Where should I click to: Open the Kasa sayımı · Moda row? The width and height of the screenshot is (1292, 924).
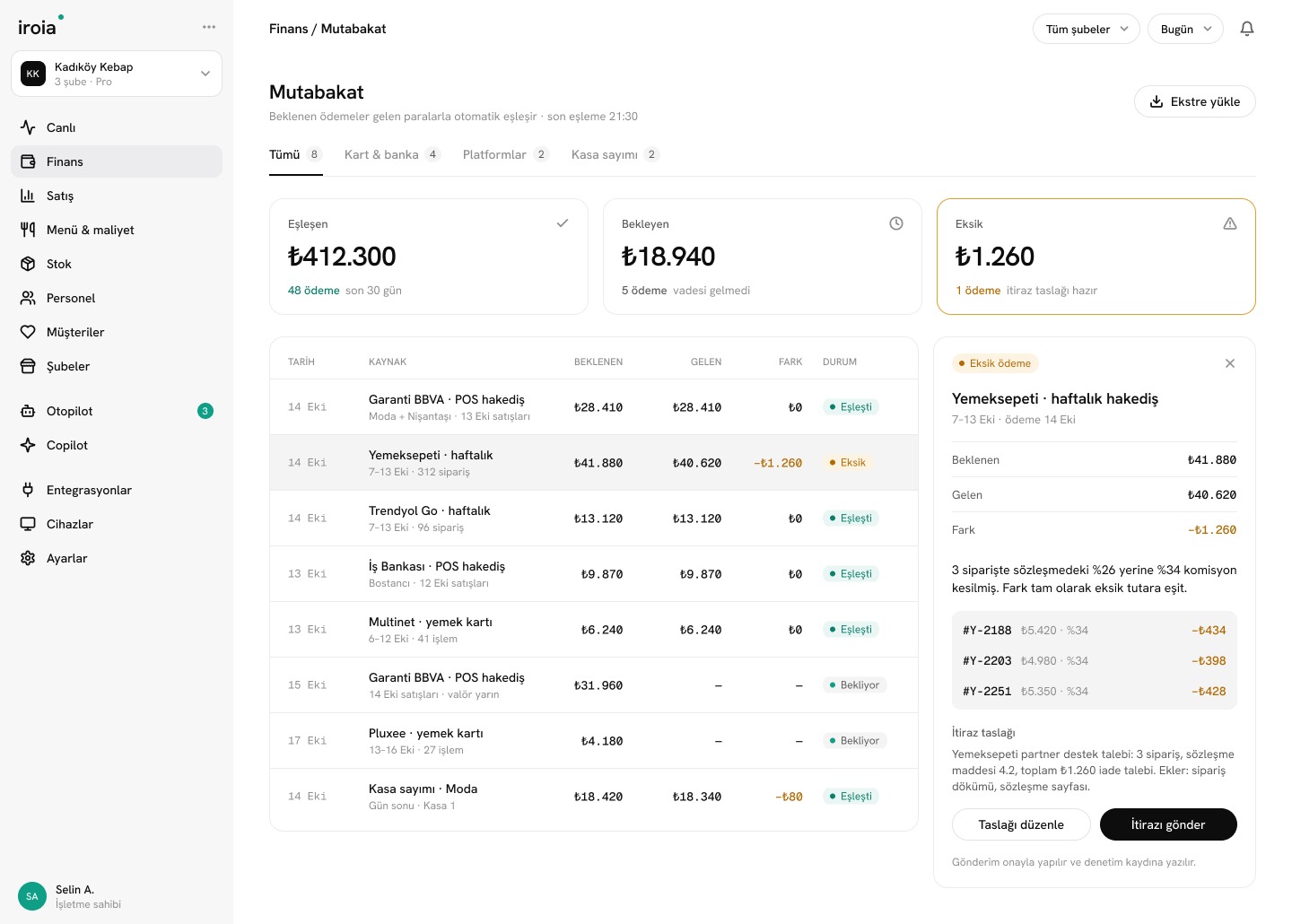594,797
